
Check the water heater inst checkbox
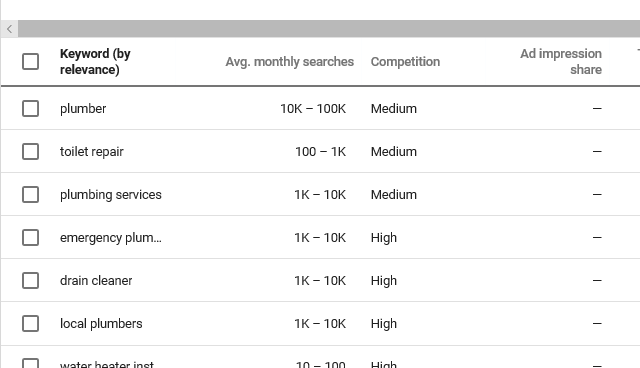pos(31,363)
